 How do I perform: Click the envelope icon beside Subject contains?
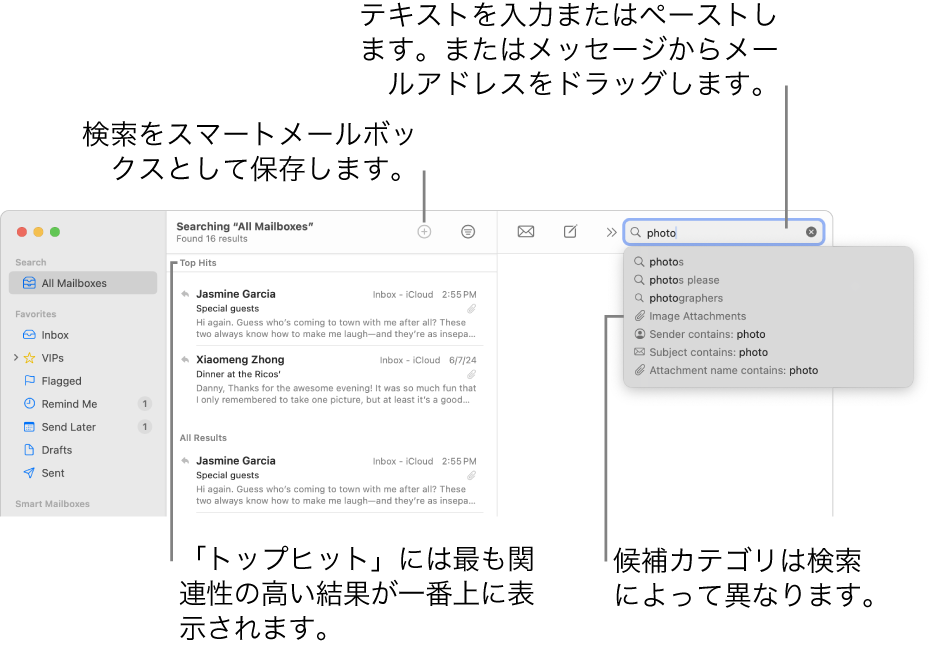click(x=639, y=352)
